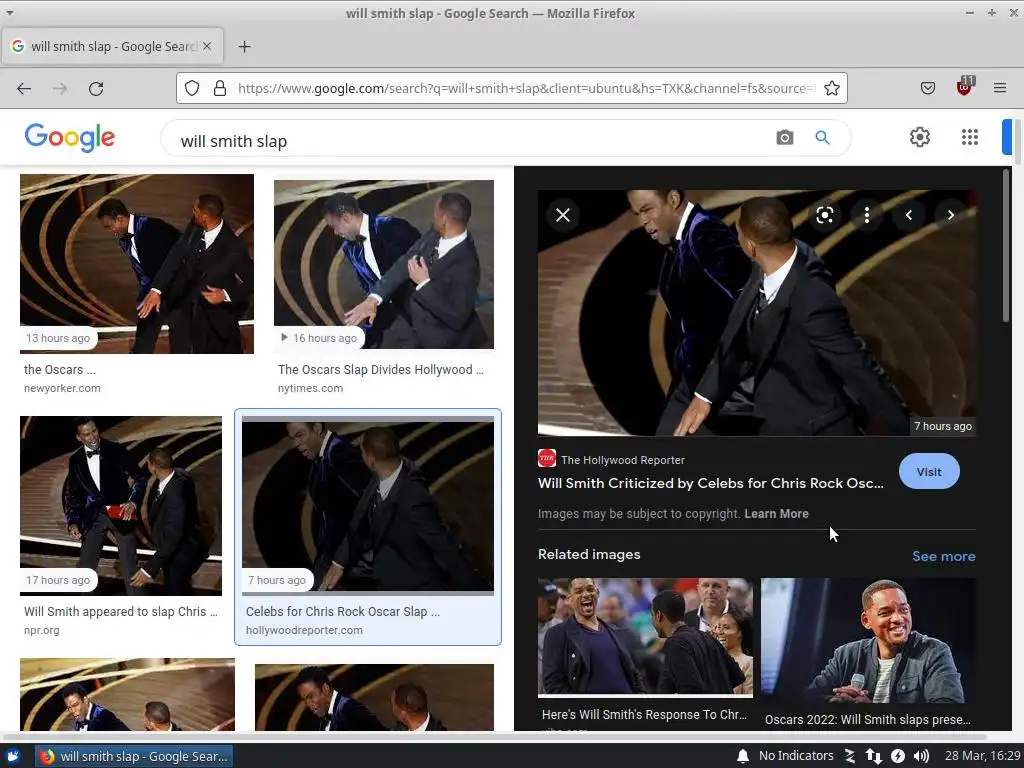The height and width of the screenshot is (768, 1024).
Task: Click the greyed-out forward navigation arrow
Action: 59,88
